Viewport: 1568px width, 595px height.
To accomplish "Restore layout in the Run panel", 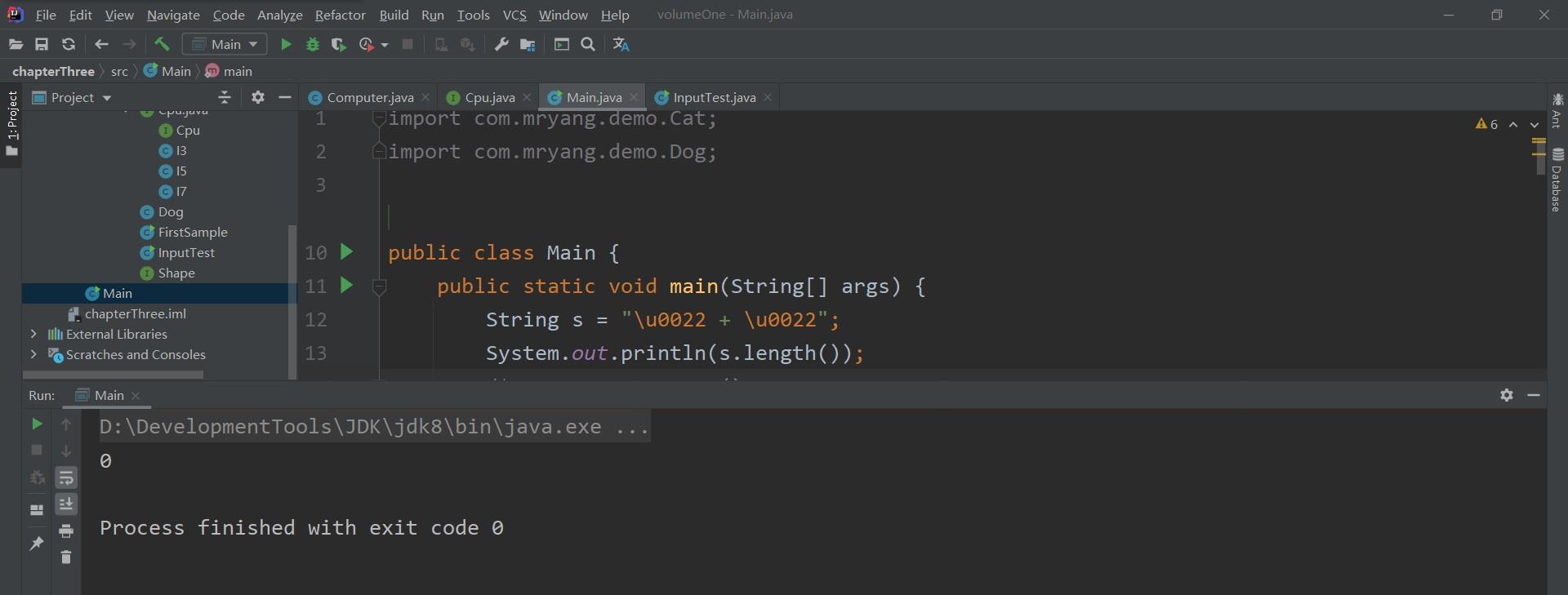I will [37, 510].
